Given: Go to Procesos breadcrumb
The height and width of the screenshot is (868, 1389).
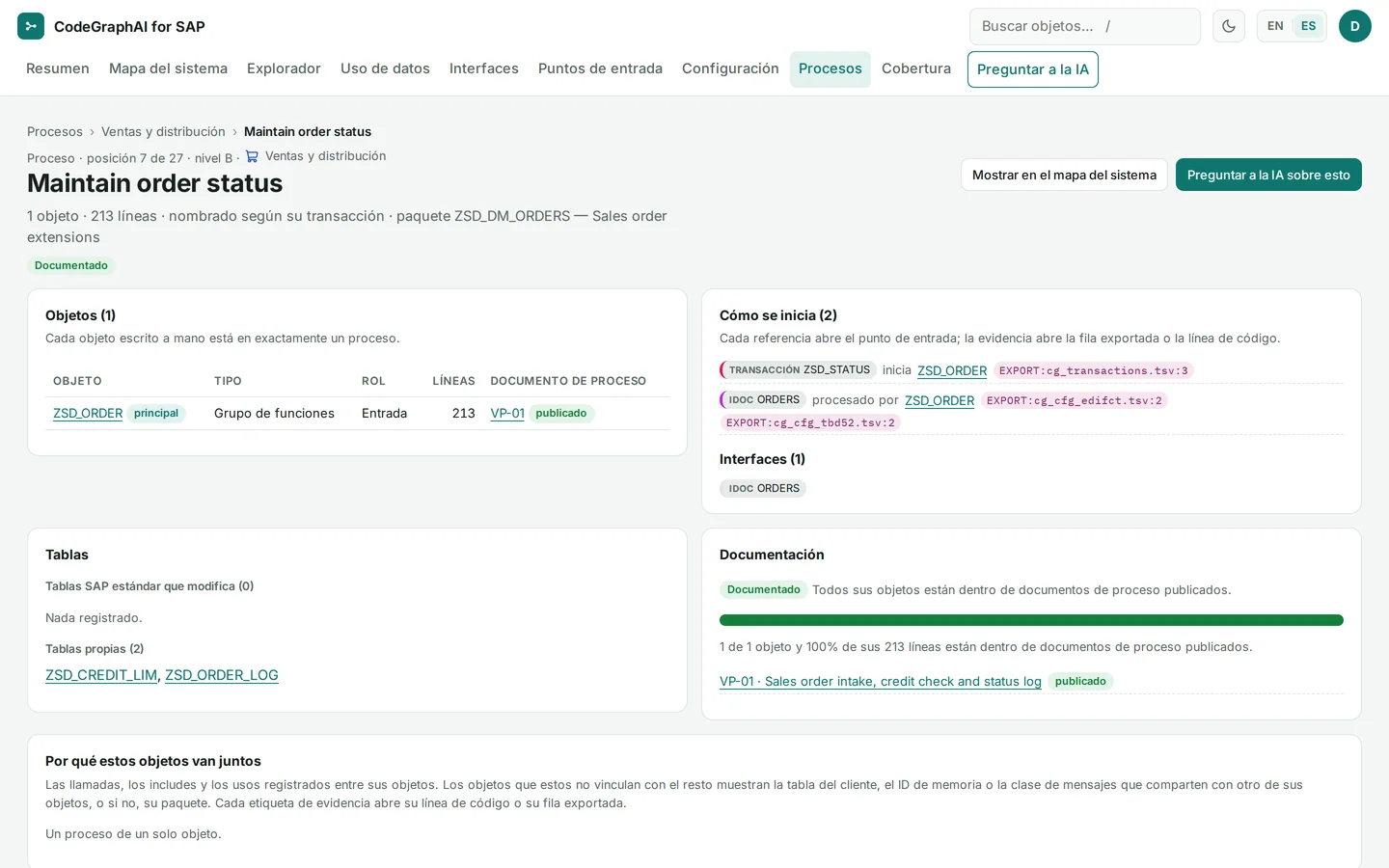Looking at the screenshot, I should 55,131.
